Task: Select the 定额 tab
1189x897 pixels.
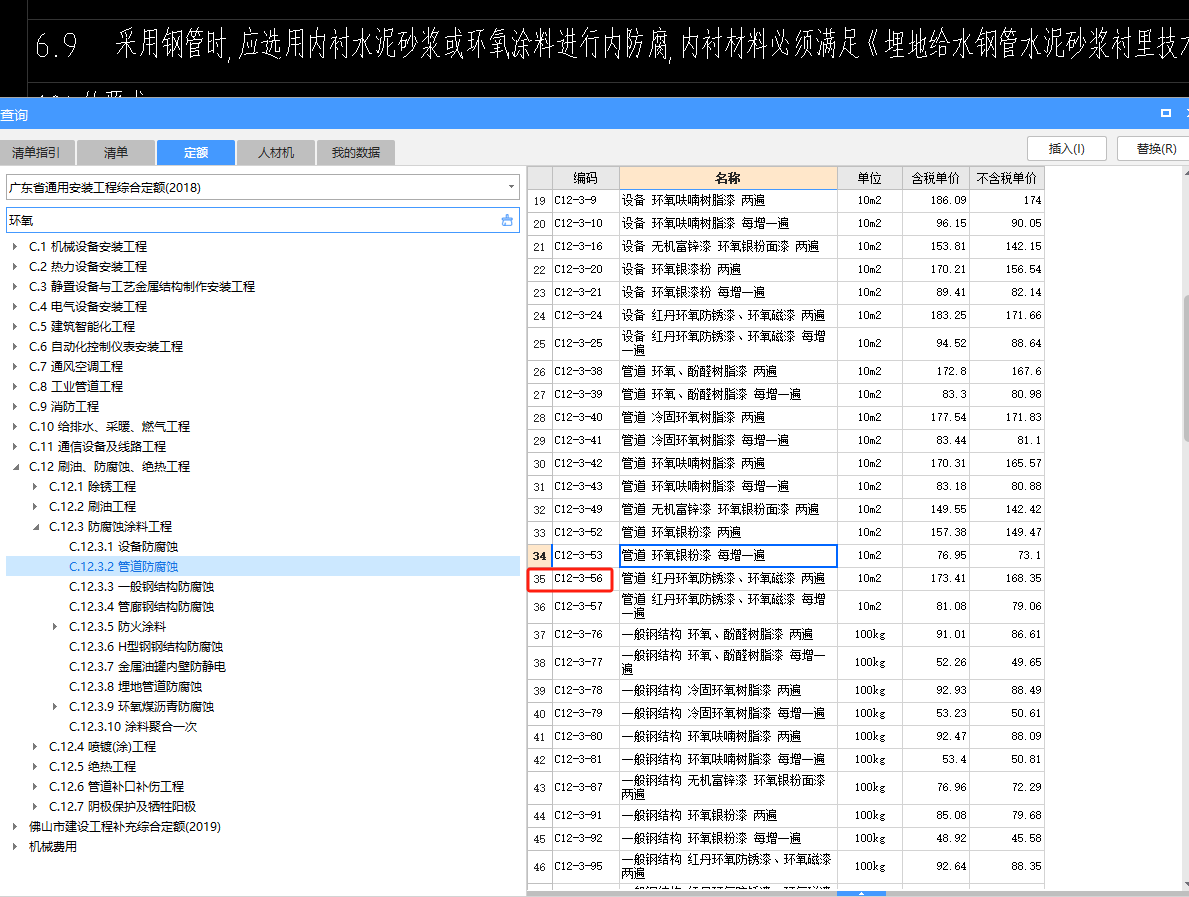Action: [x=196, y=152]
